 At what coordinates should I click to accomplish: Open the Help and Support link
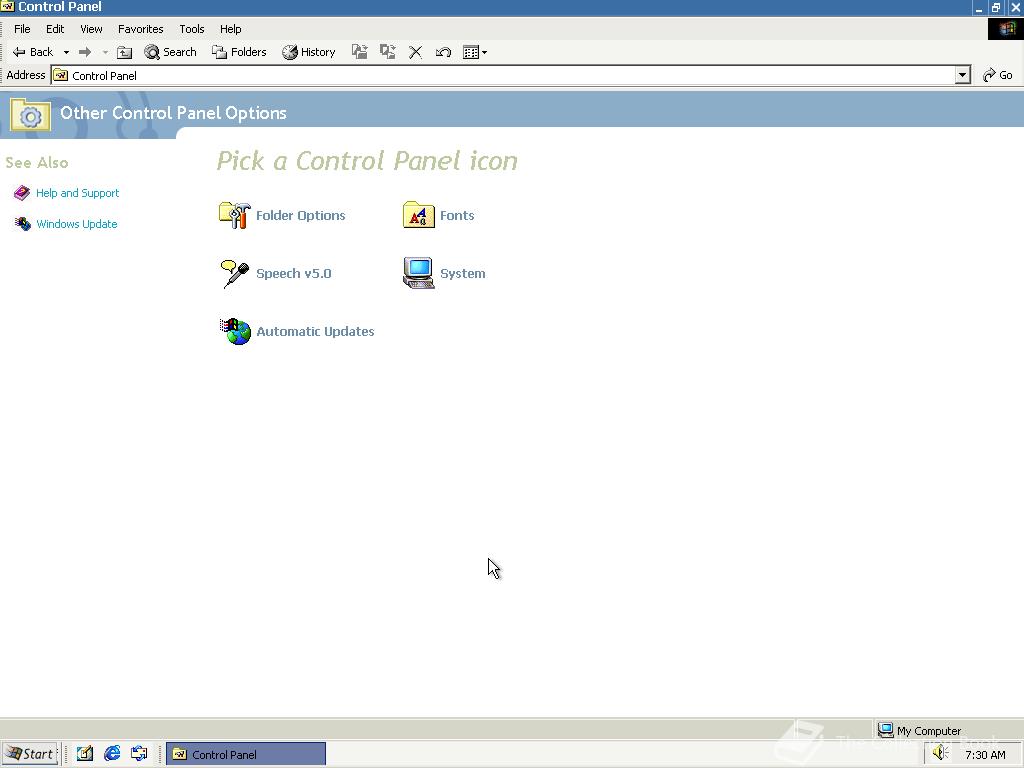coord(78,193)
